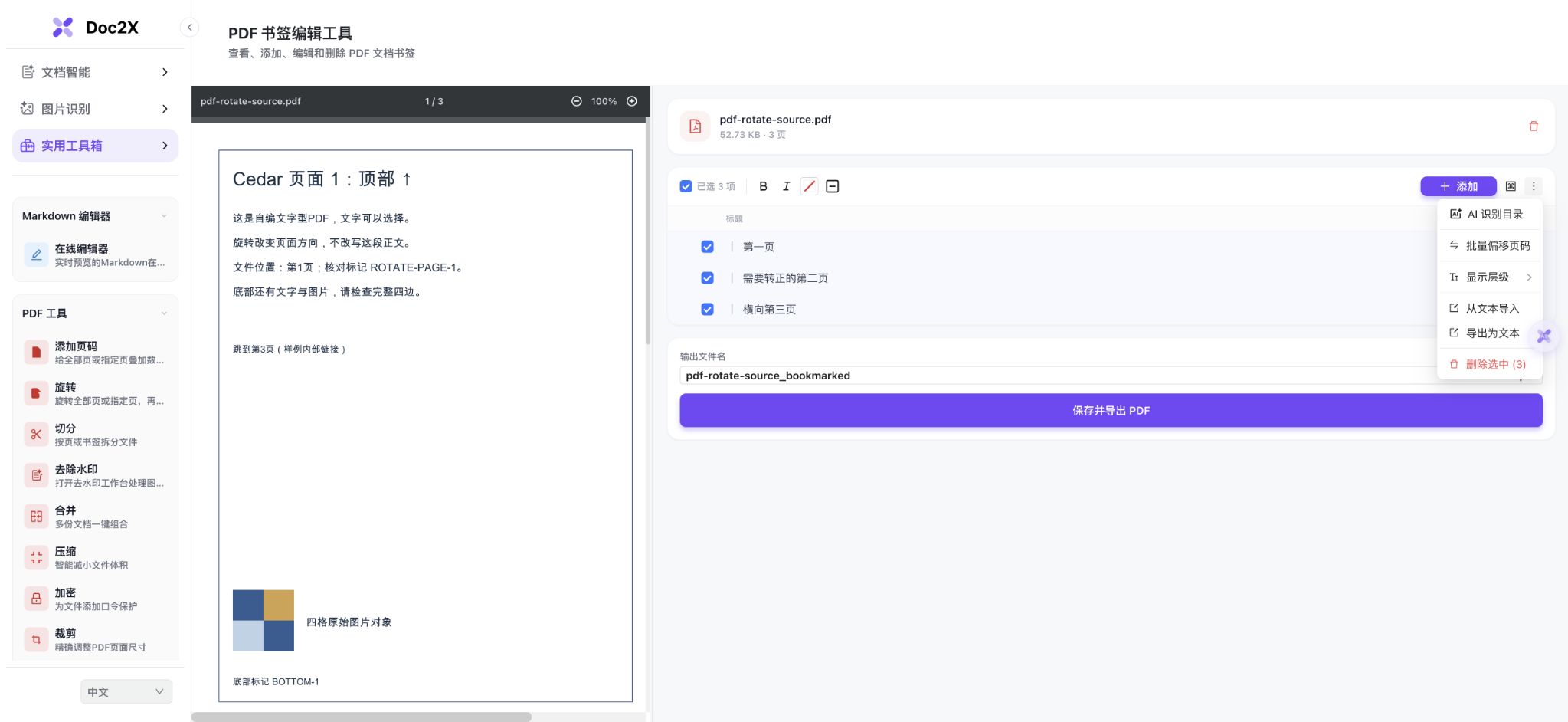The image size is (1568, 722).
Task: Open the Compress PDF tool
Action: (95, 558)
